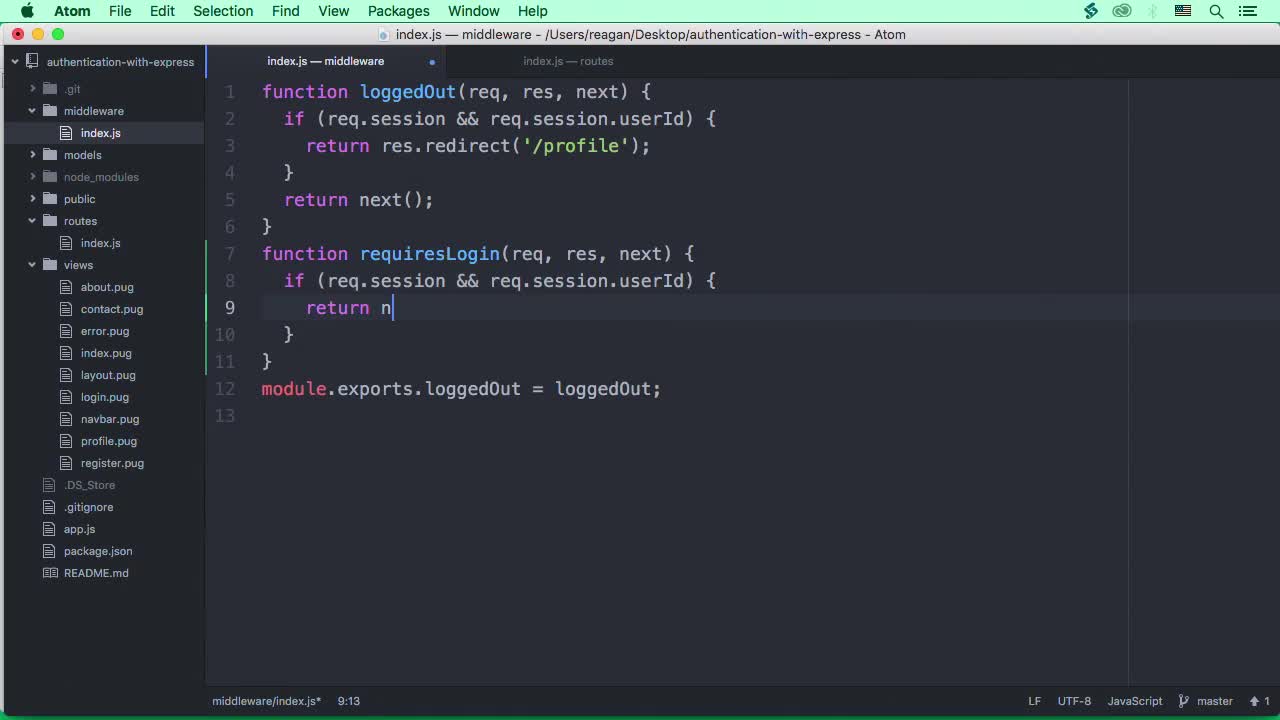The width and height of the screenshot is (1280, 720).
Task: Click the file icon of app.js
Action: [x=50, y=529]
